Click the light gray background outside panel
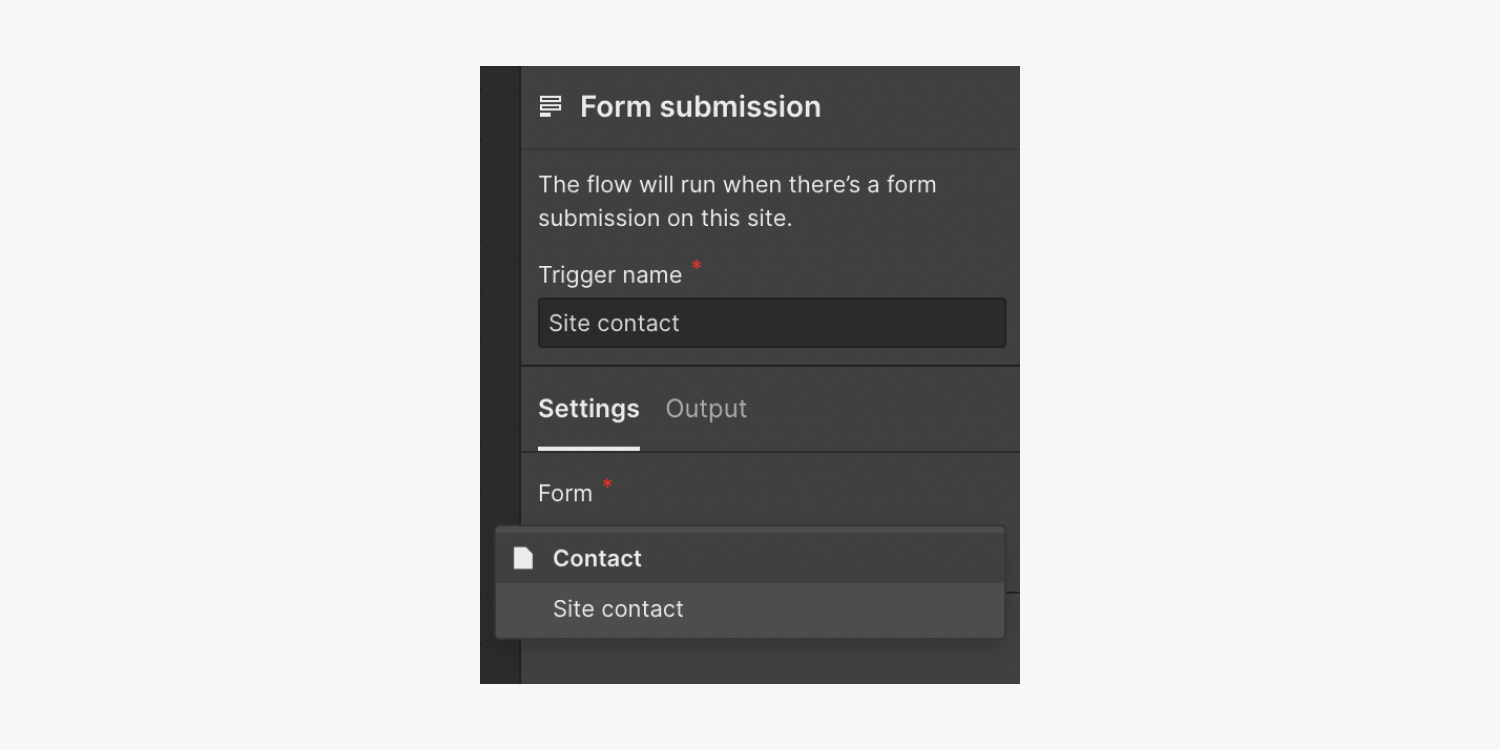Image resolution: width=1501 pixels, height=751 pixels. [240, 375]
